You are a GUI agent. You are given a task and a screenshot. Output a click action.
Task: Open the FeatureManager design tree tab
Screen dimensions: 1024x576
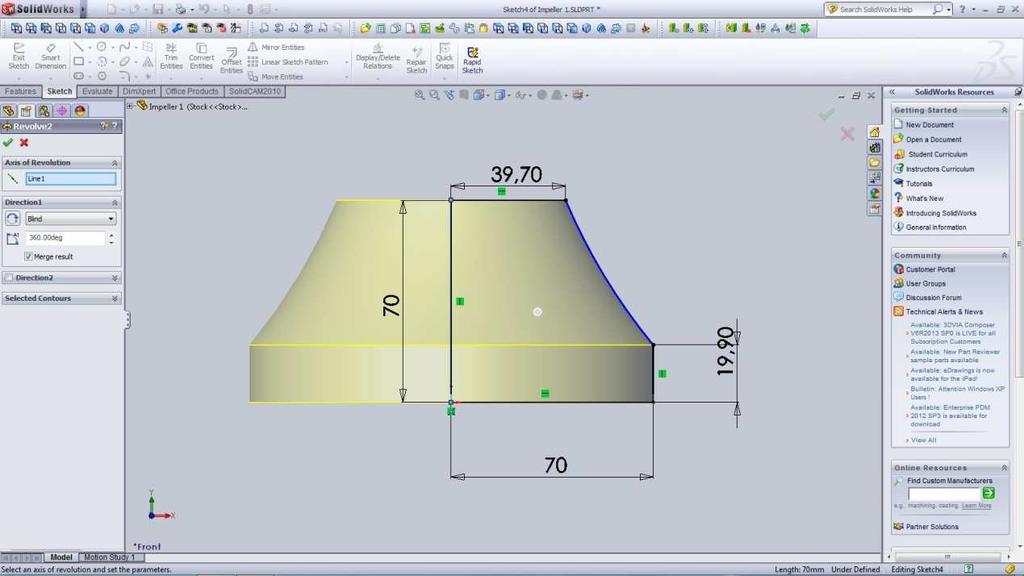click(8, 111)
